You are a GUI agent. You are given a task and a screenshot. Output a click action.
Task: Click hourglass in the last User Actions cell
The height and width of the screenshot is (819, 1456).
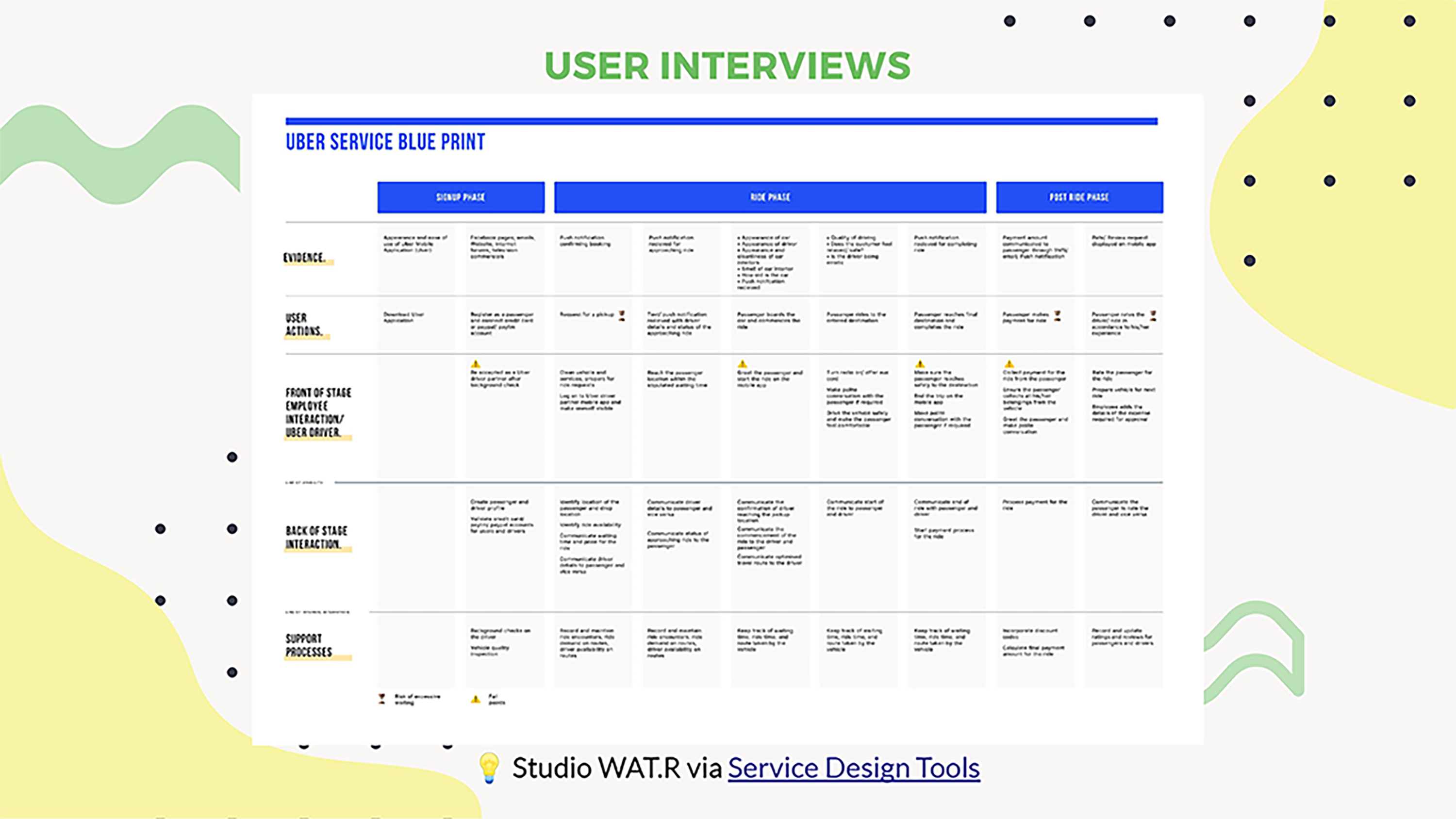1153,315
